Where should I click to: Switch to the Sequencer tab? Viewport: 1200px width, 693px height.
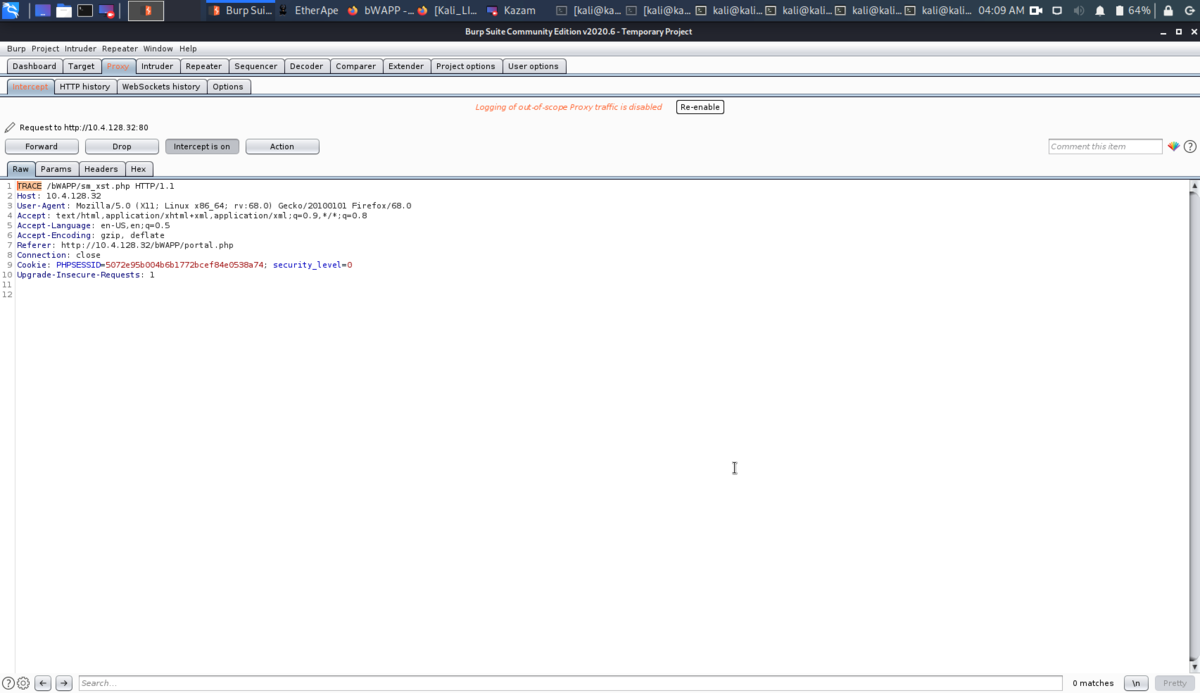pyautogui.click(x=256, y=66)
